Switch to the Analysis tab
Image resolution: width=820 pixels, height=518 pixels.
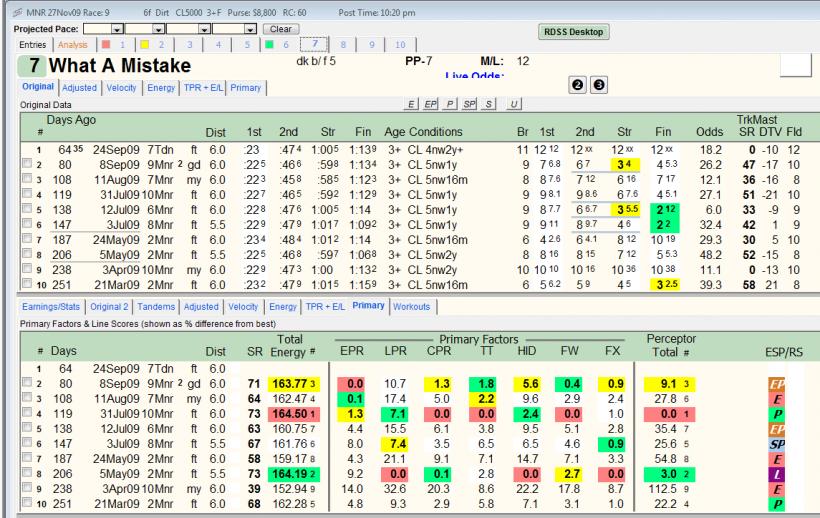73,45
